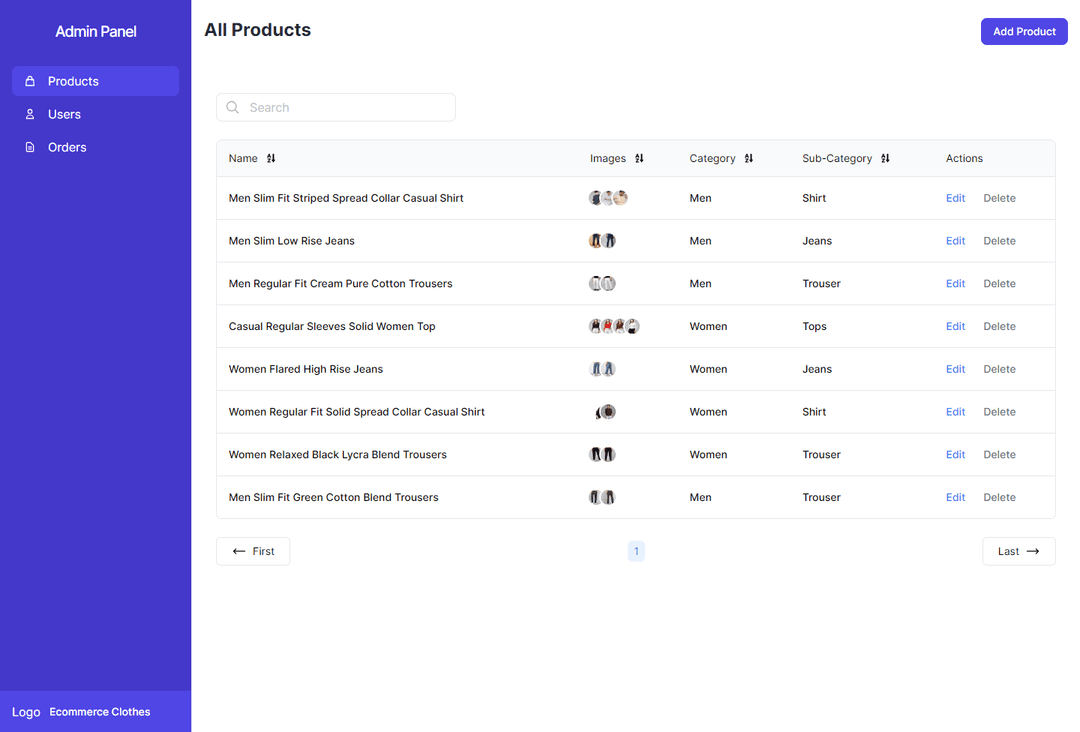The image size is (1080, 732).
Task: Edit the Men Slim Low Rise Jeans product
Action: coord(955,240)
